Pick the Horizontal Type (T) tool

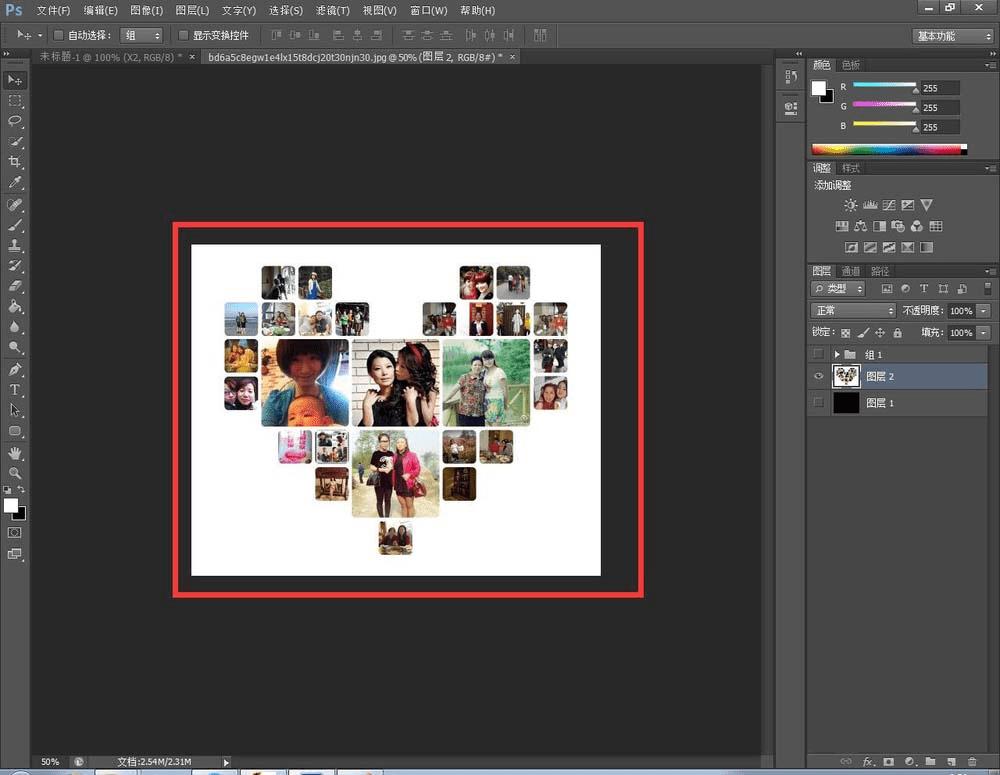(x=15, y=389)
